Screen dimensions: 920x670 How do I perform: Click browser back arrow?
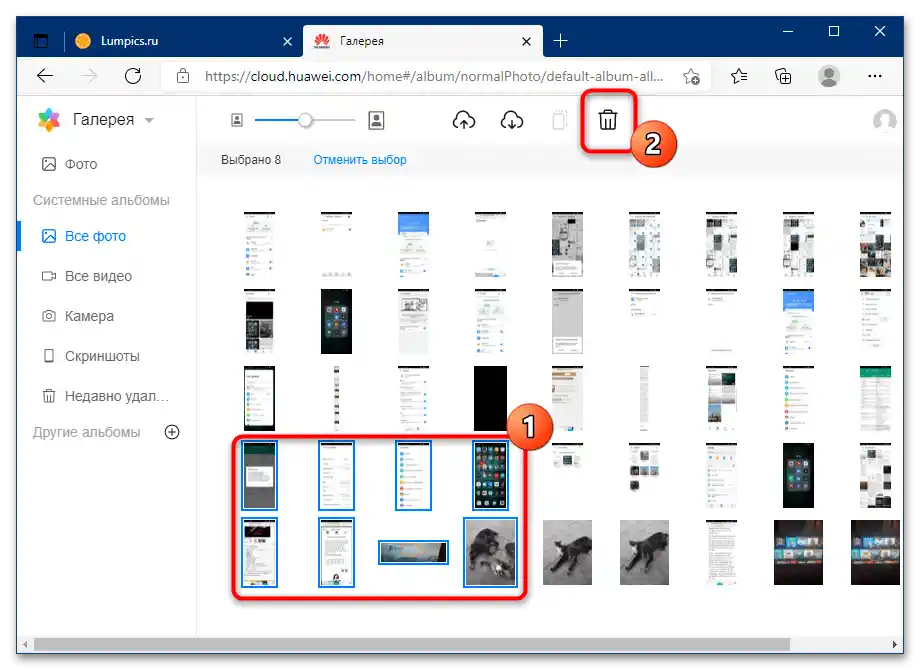point(45,76)
